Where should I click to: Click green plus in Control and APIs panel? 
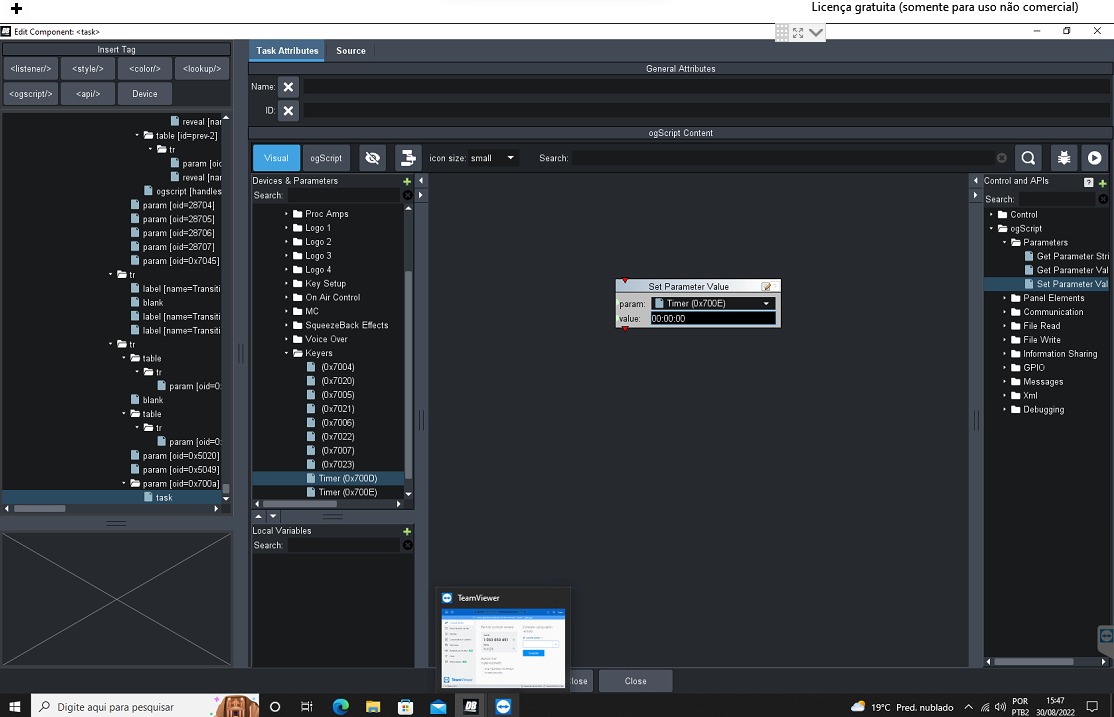tap(1103, 183)
